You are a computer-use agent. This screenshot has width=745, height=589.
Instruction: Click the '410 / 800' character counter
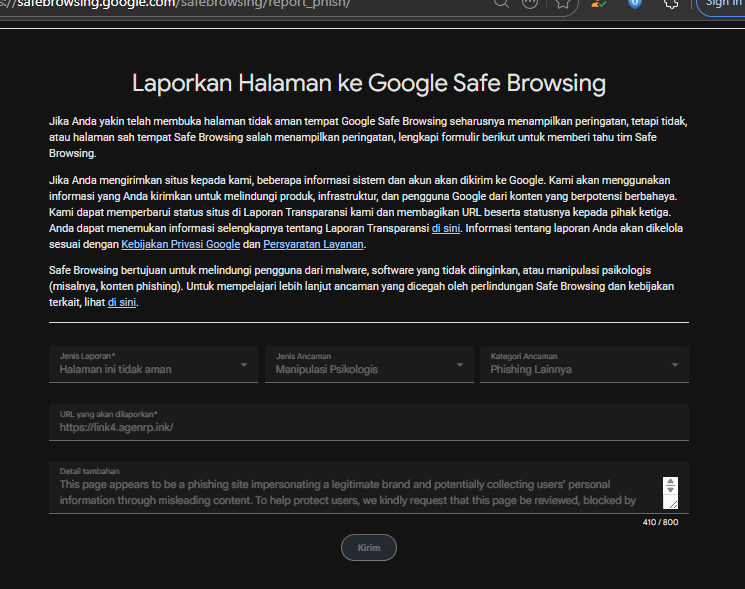(660, 522)
